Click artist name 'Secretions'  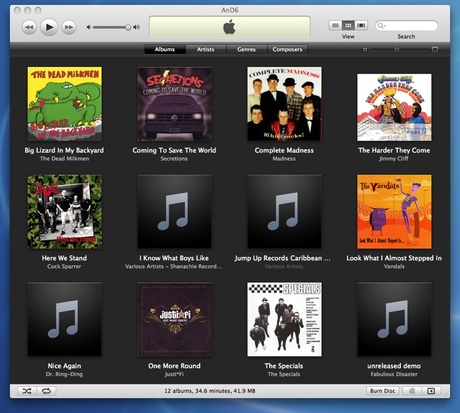174,159
